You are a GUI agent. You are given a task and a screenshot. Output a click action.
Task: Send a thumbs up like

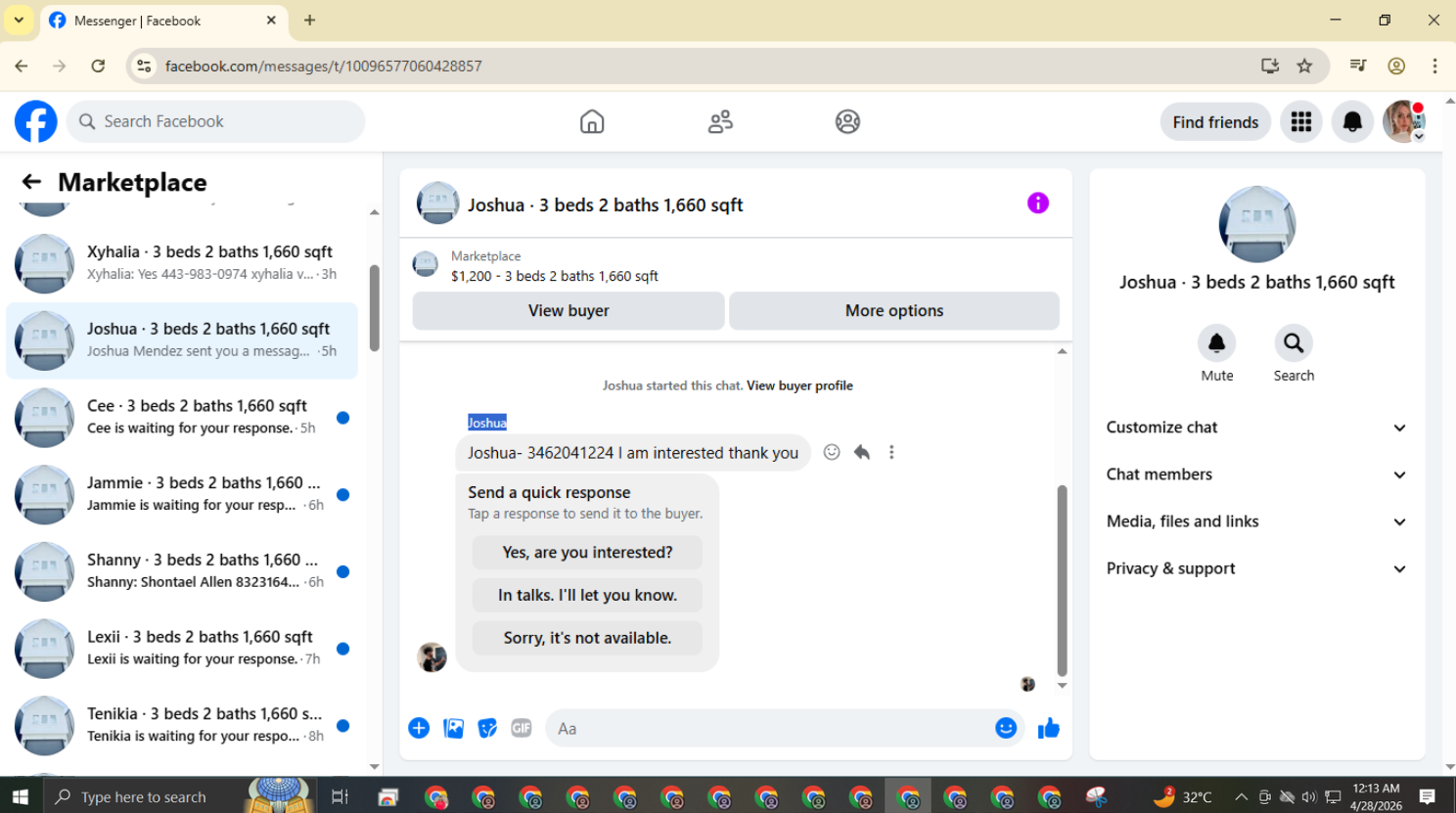(1049, 728)
